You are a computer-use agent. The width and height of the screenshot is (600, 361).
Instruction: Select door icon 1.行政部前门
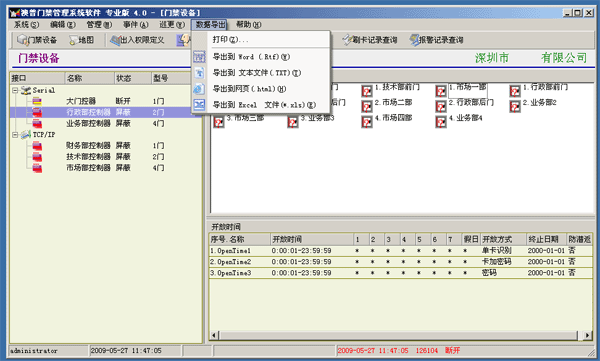pos(515,91)
